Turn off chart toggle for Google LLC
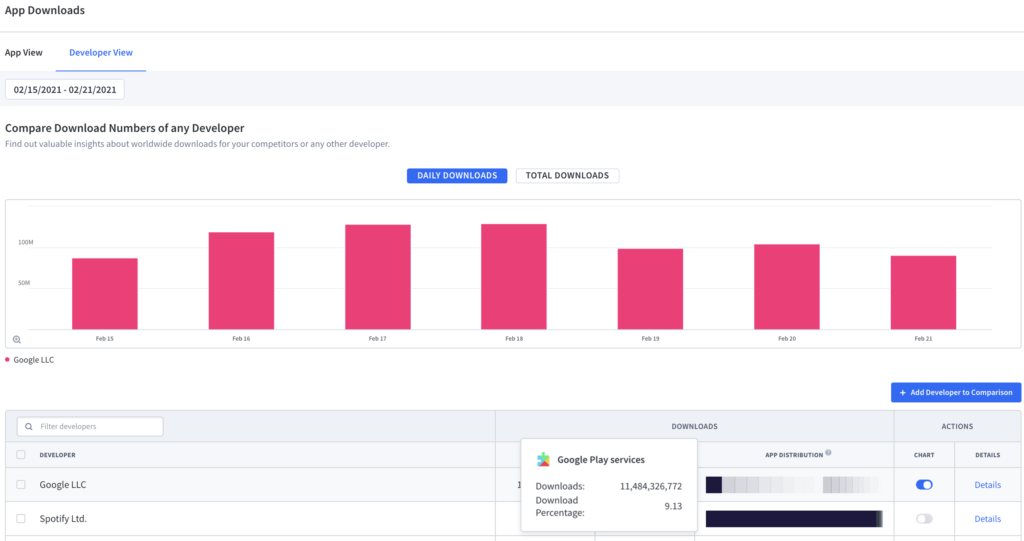Image resolution: width=1024 pixels, height=541 pixels. click(x=924, y=485)
